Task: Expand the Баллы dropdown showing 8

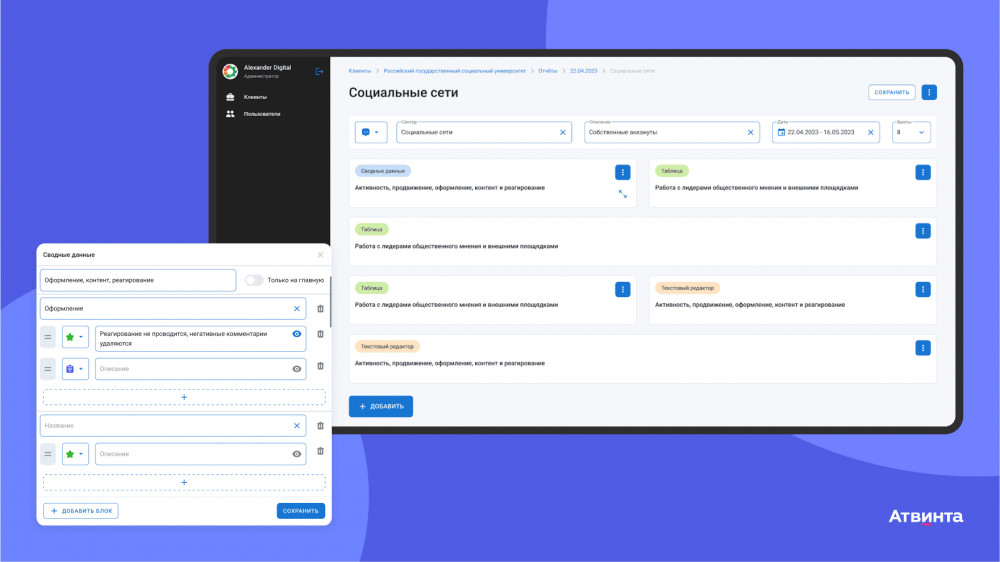Action: pyautogui.click(x=911, y=132)
